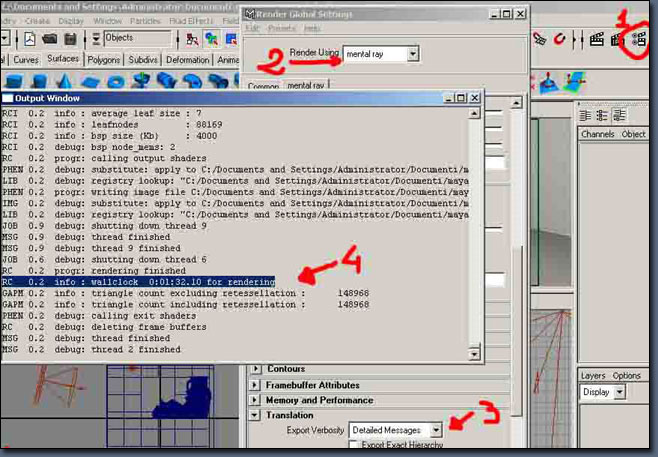Create a NURBS plane from the shelf
Viewport: 658px width, 457px height.
tap(90, 81)
